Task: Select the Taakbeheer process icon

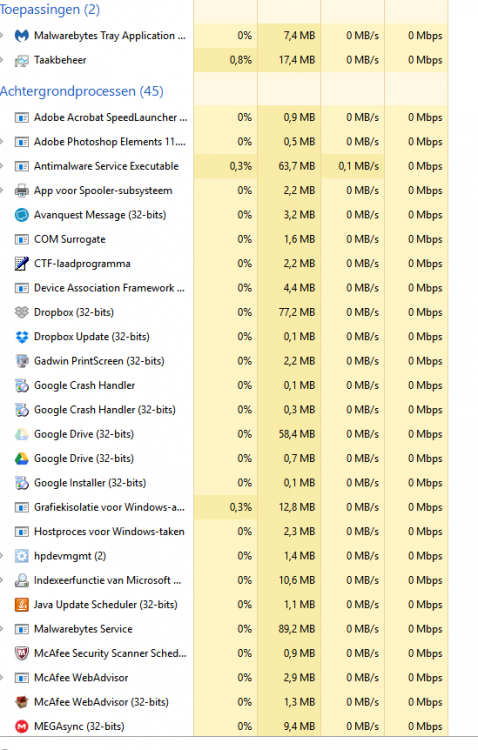Action: tap(22, 60)
